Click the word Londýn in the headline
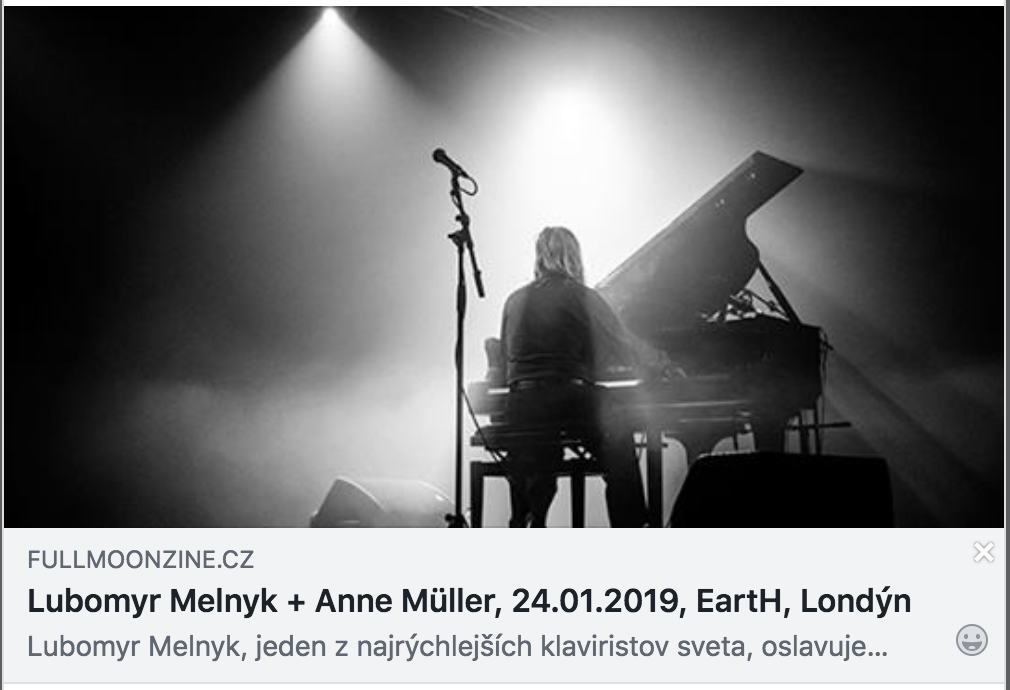The image size is (1010, 690). (x=855, y=601)
